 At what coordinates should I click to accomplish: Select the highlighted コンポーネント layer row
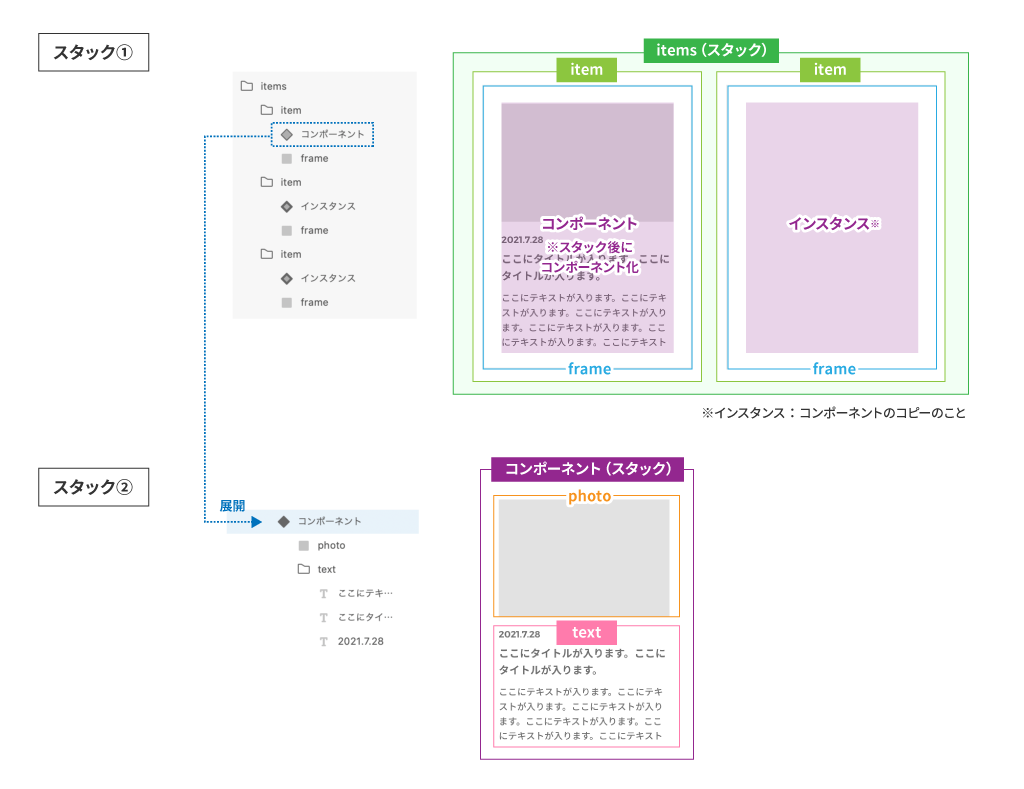coord(323,522)
